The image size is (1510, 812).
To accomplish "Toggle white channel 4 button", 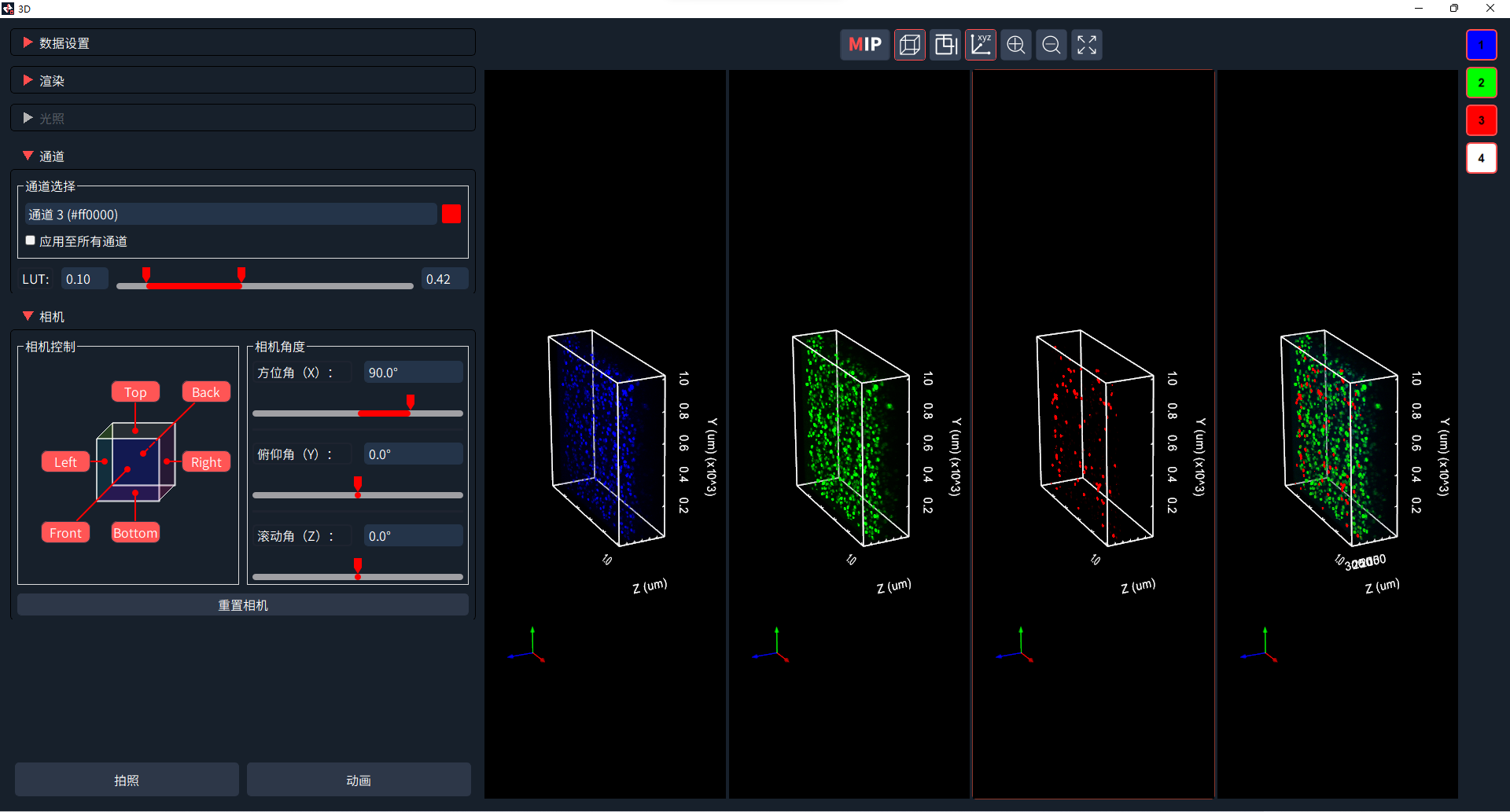I will pos(1482,158).
